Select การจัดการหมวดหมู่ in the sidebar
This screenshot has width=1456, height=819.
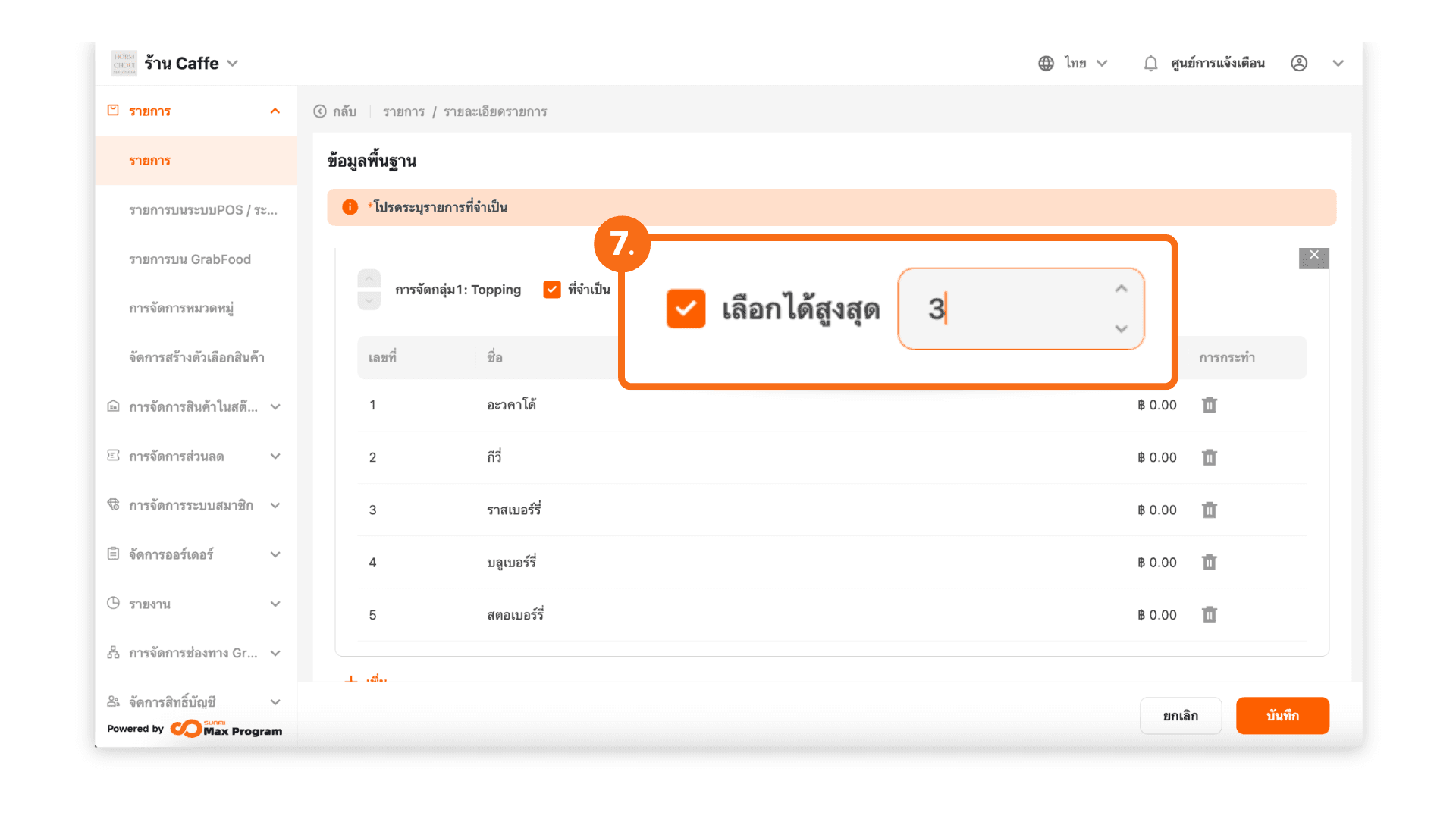[x=181, y=309]
